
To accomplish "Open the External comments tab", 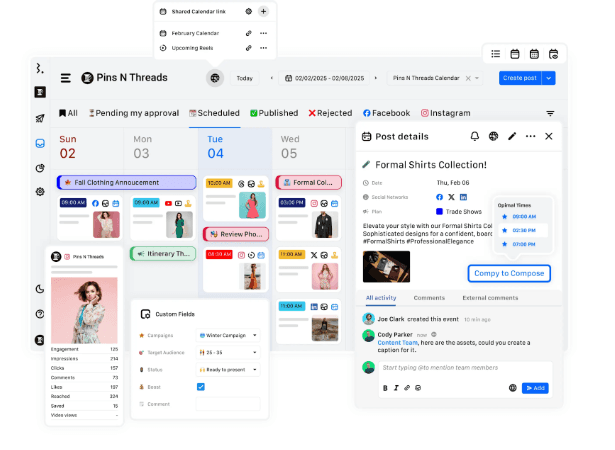I will (x=489, y=298).
